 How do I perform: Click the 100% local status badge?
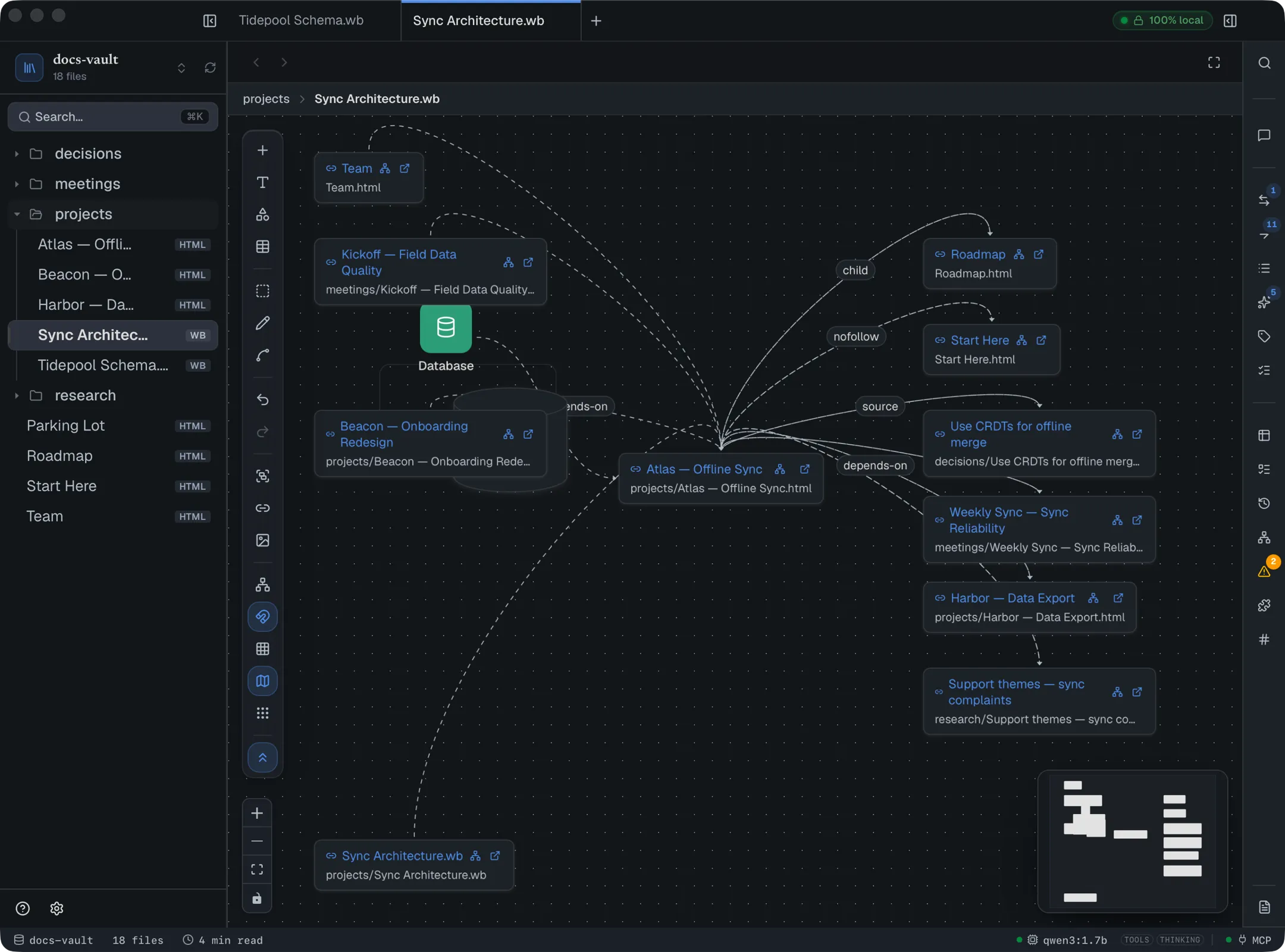tap(1162, 20)
